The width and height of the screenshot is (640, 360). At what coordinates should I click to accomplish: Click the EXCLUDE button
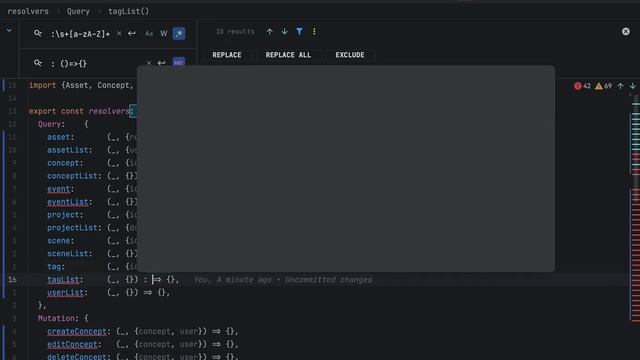350,55
